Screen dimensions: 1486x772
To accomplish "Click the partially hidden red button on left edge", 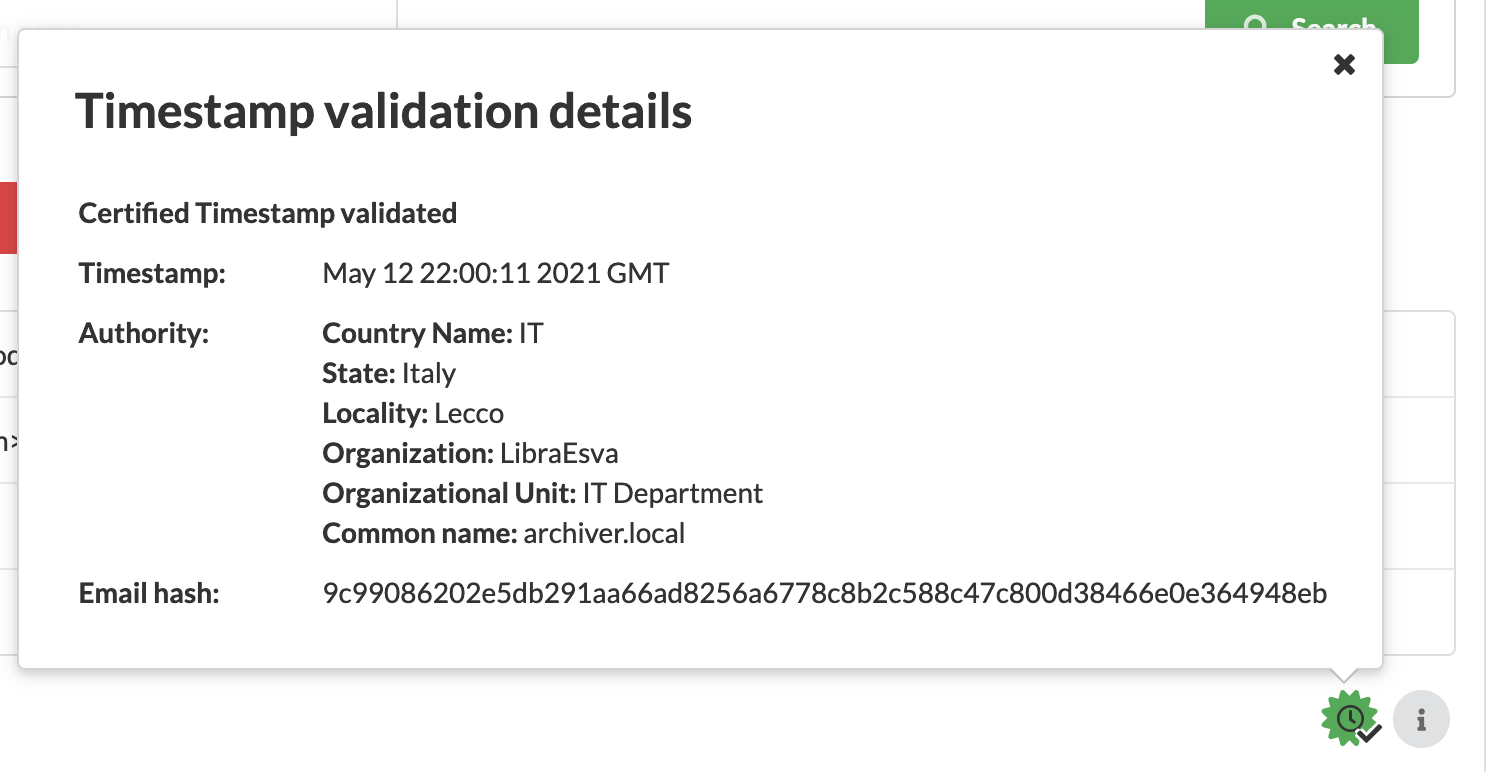I will (x=9, y=217).
